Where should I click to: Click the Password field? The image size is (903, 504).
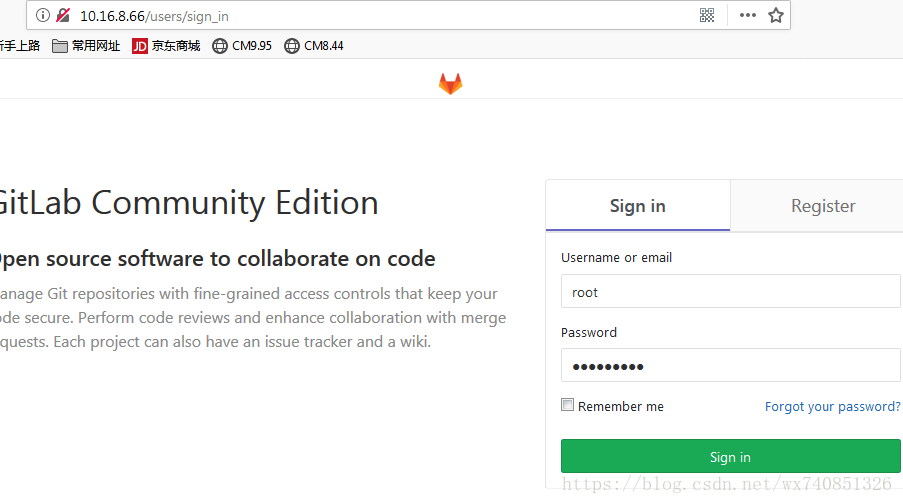point(730,365)
